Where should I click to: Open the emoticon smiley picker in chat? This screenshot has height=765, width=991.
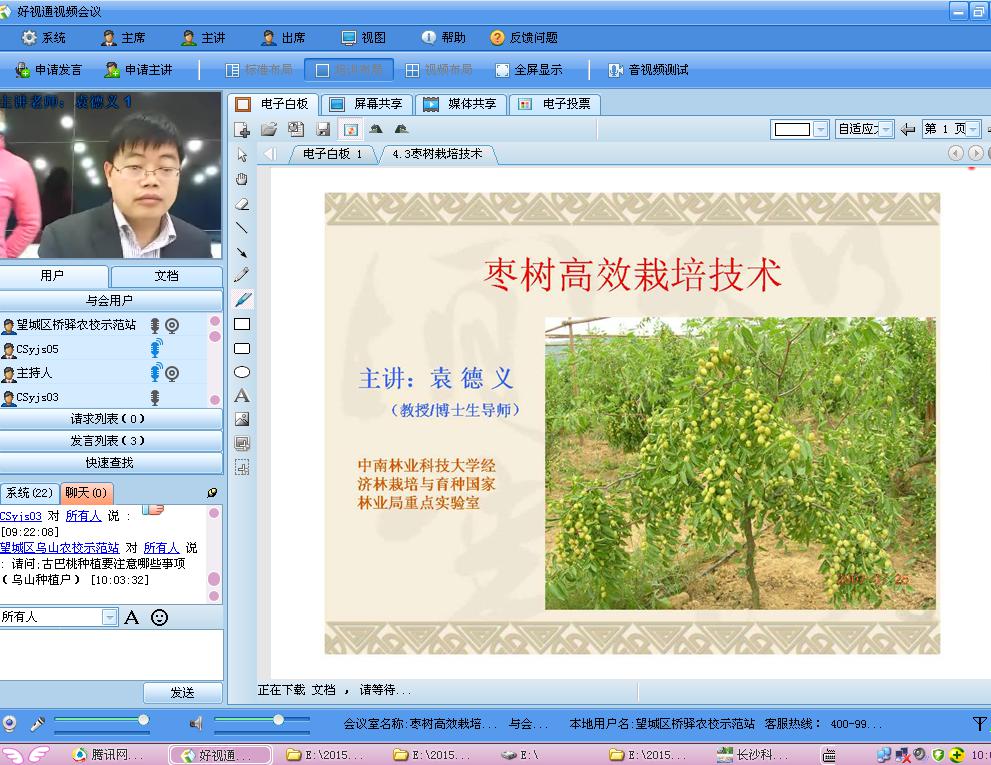pyautogui.click(x=159, y=617)
